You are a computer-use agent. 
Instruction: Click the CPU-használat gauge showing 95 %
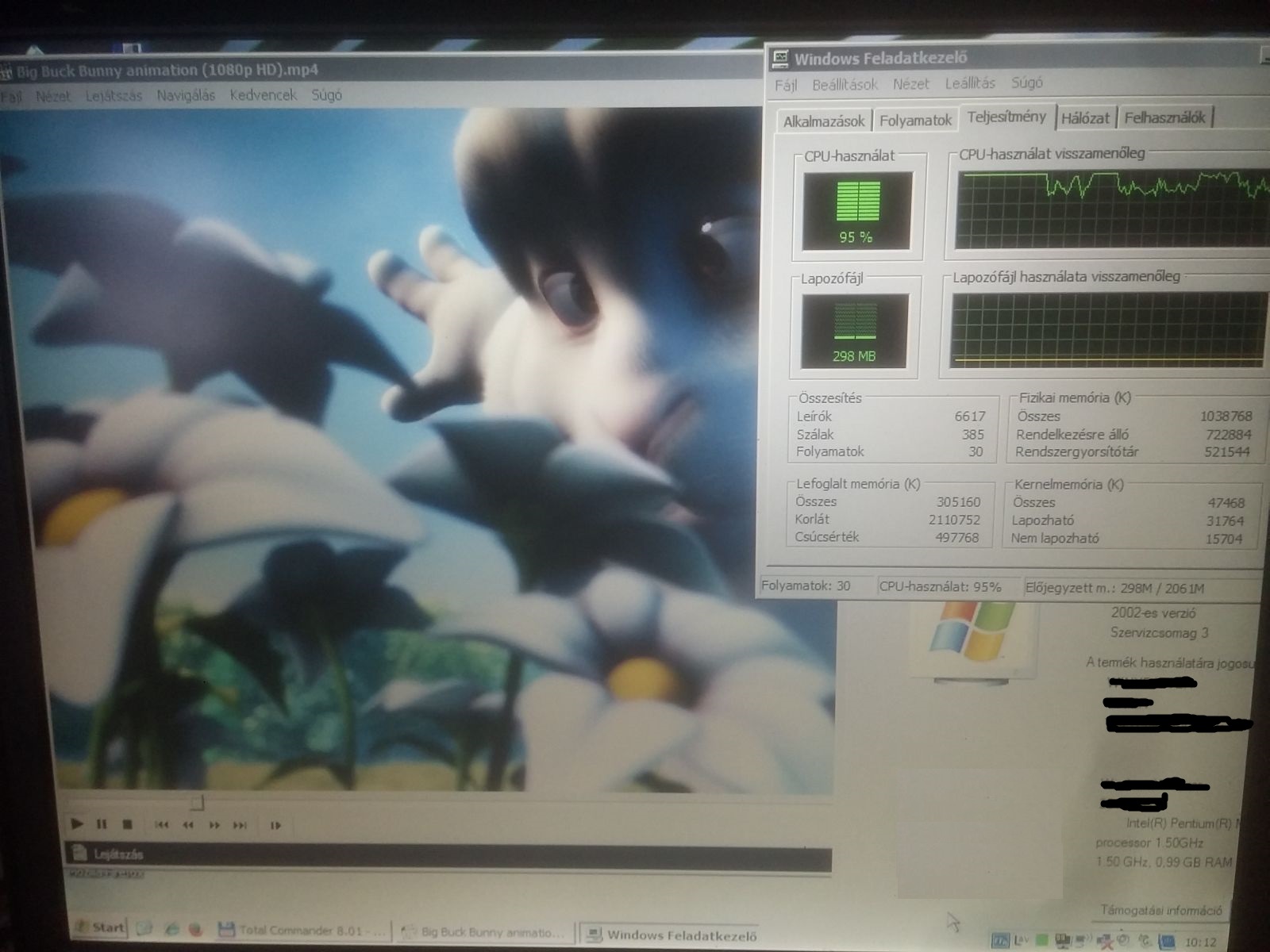(x=857, y=211)
